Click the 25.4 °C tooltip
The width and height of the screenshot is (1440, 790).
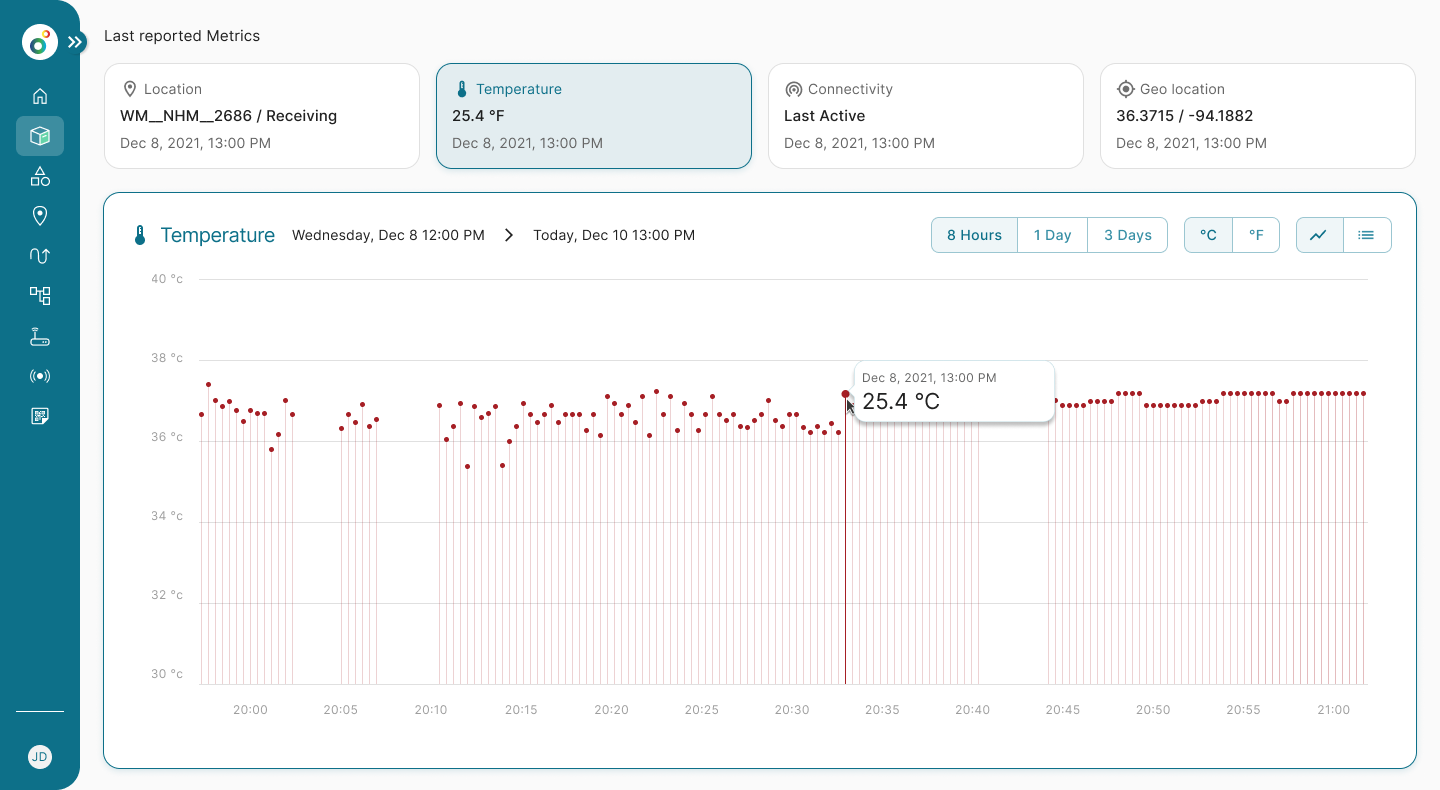(954, 391)
